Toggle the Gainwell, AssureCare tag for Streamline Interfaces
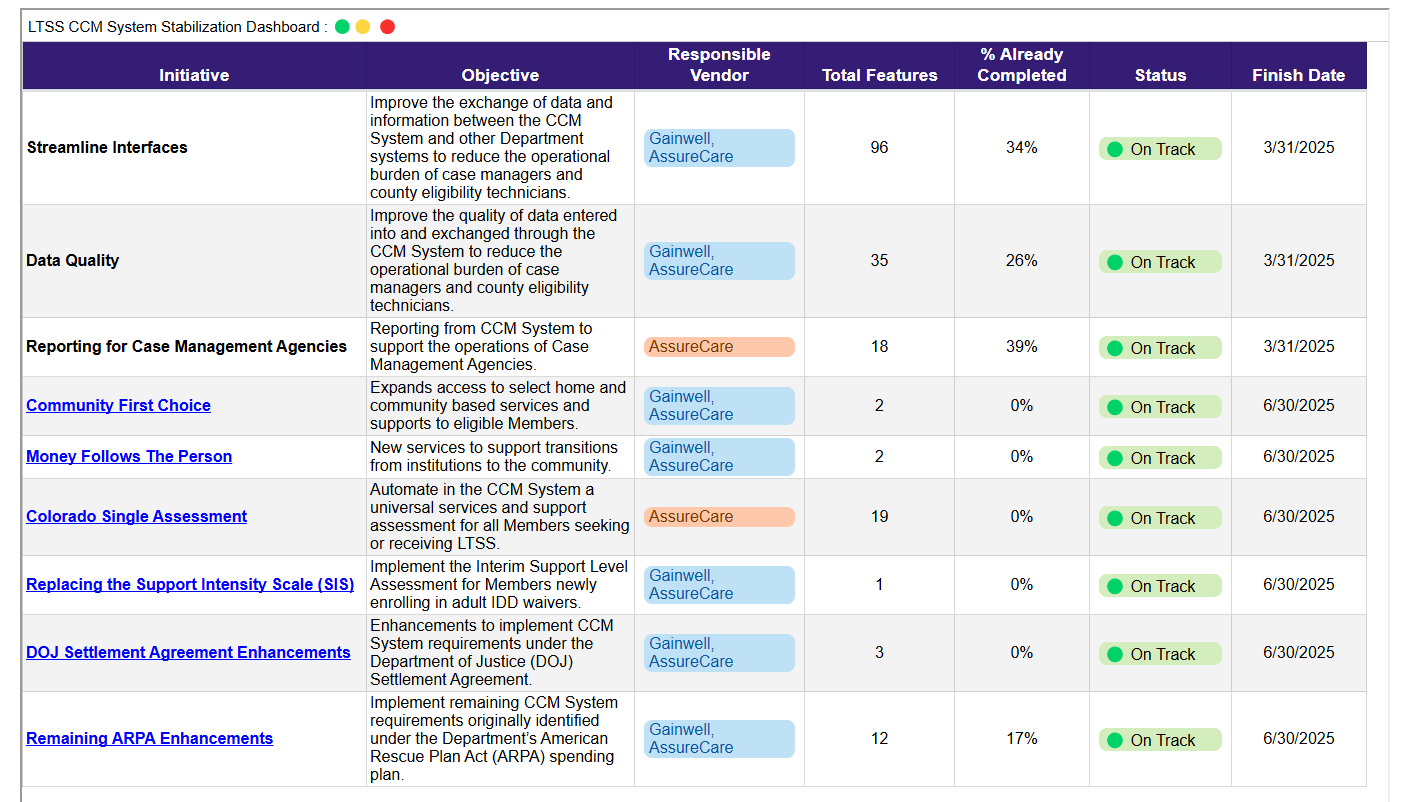Screen dimensions: 1405x802 (719, 147)
